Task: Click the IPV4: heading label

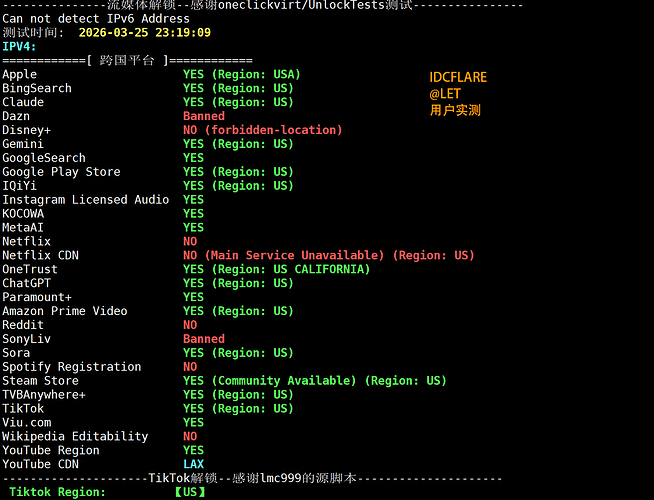Action: (19, 46)
